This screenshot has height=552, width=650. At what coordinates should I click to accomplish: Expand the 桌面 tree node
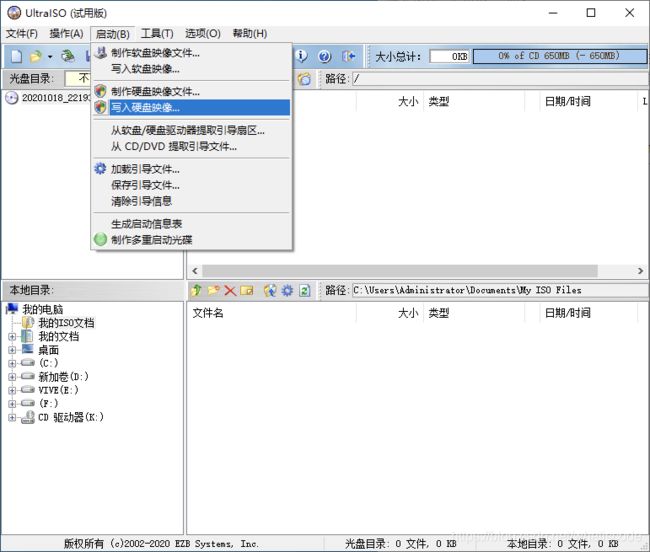click(x=12, y=350)
